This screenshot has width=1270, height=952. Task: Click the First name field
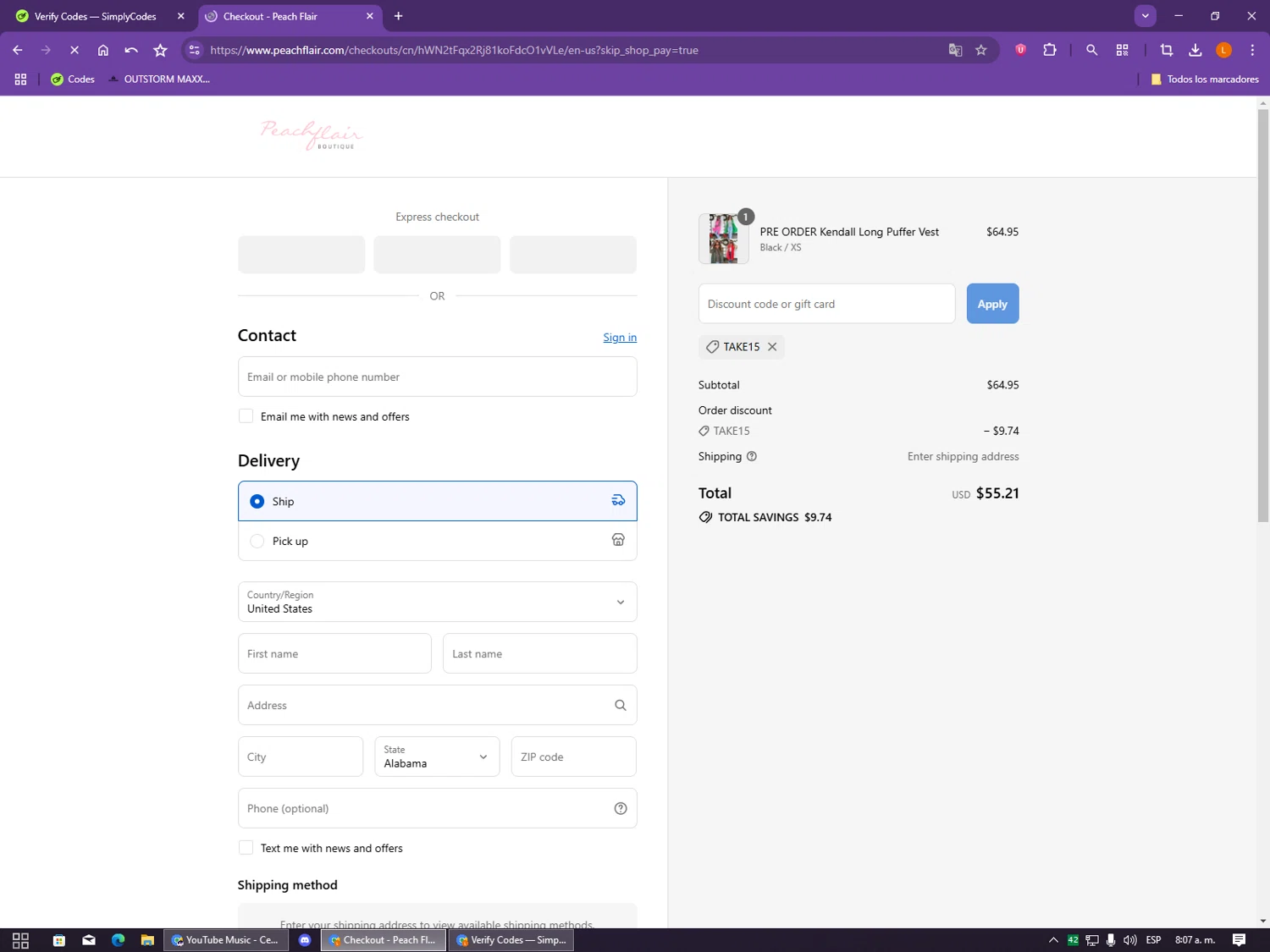[334, 653]
